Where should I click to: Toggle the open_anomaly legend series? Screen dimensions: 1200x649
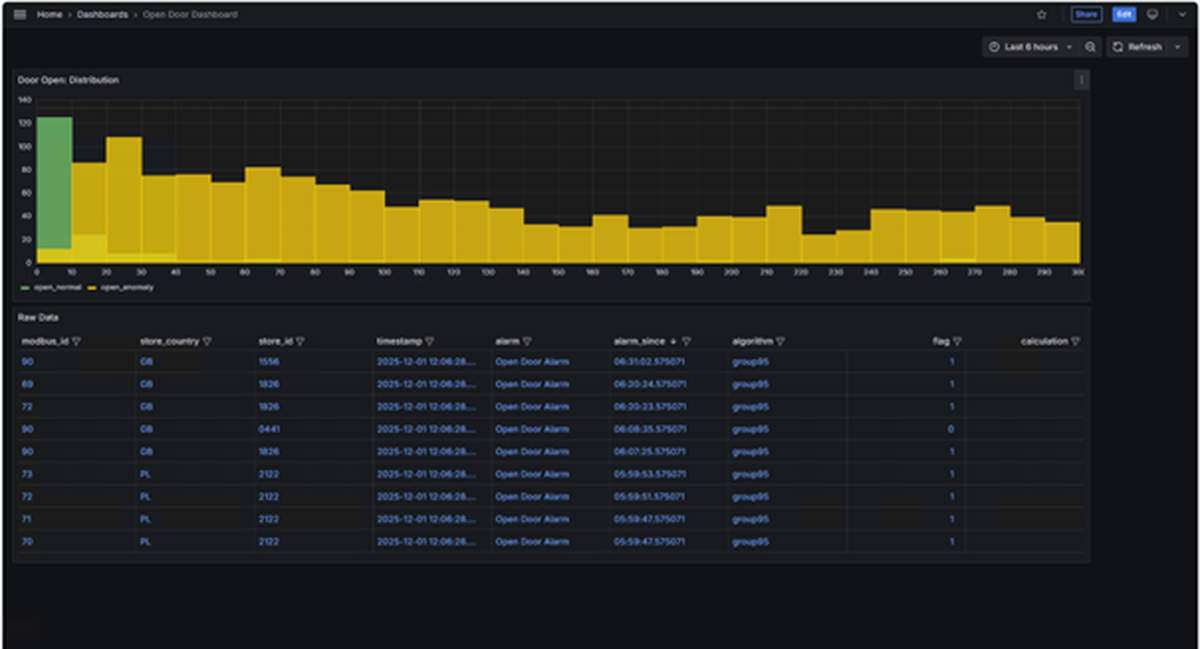125,287
